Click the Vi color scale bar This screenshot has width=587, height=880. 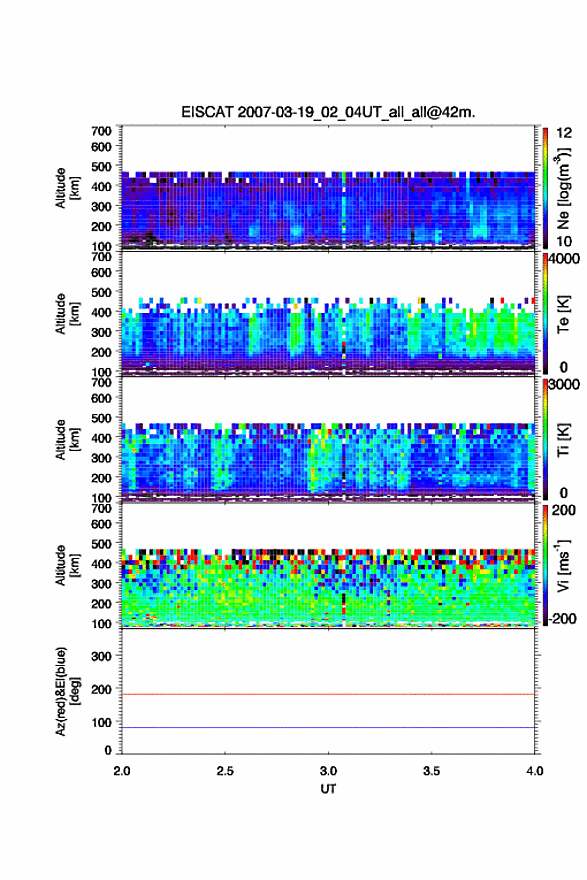545,565
